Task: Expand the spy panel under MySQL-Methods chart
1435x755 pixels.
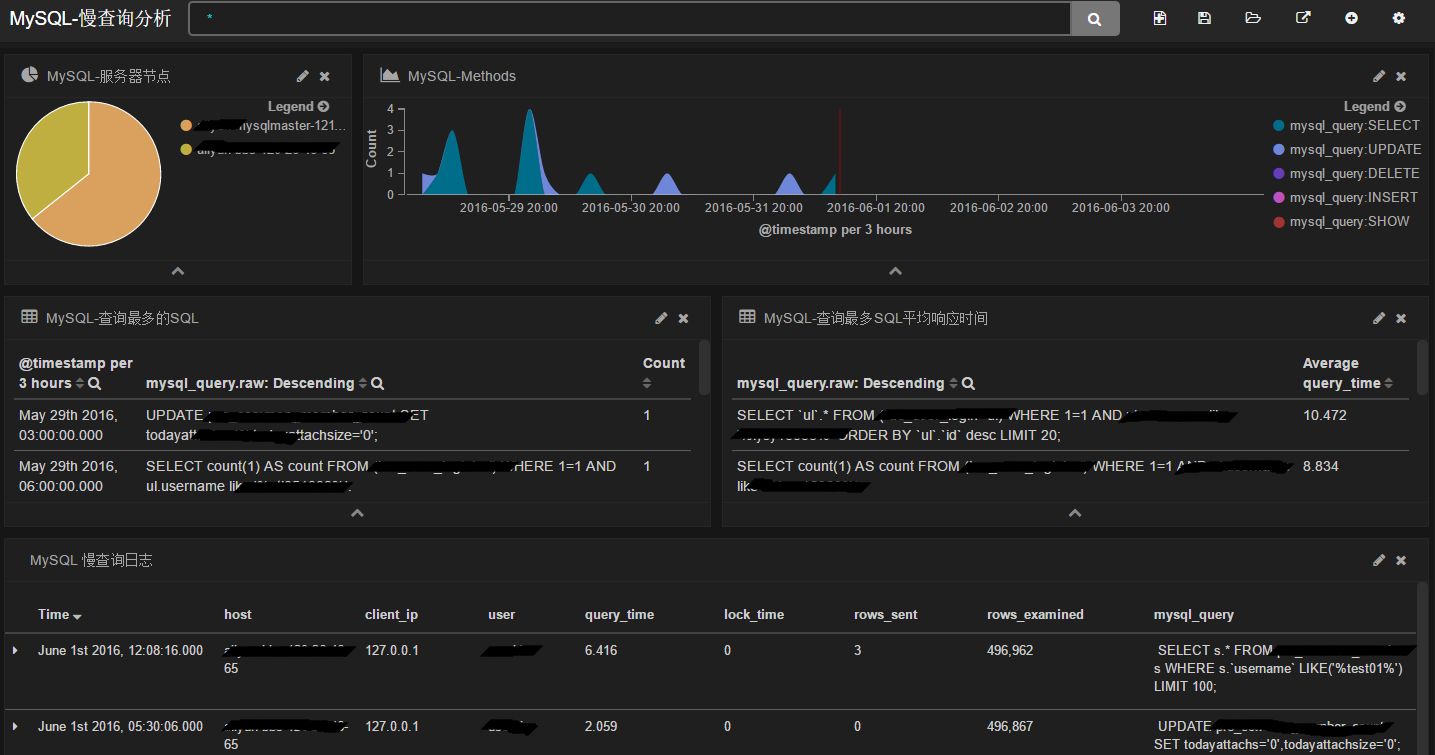Action: 896,271
